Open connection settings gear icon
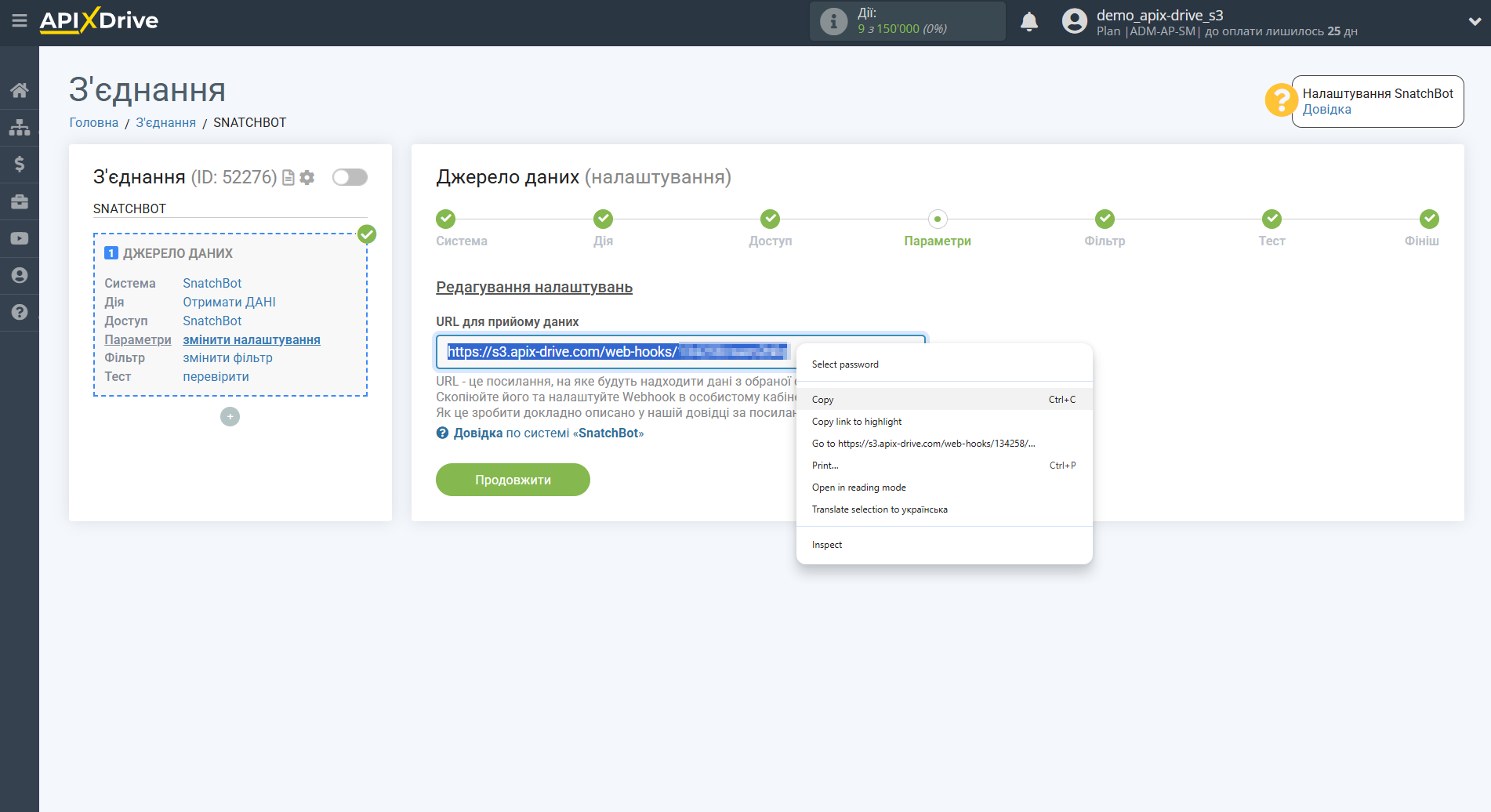Viewport: 1491px width, 812px height. (307, 178)
